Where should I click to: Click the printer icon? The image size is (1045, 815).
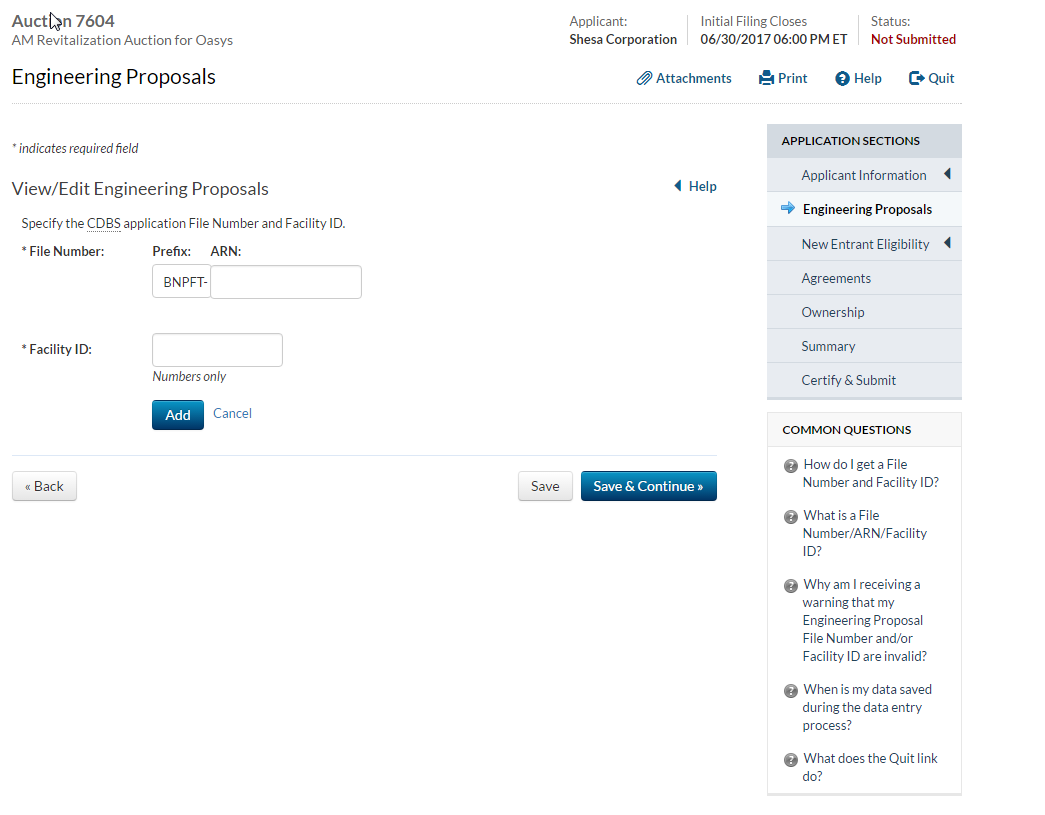(x=767, y=78)
